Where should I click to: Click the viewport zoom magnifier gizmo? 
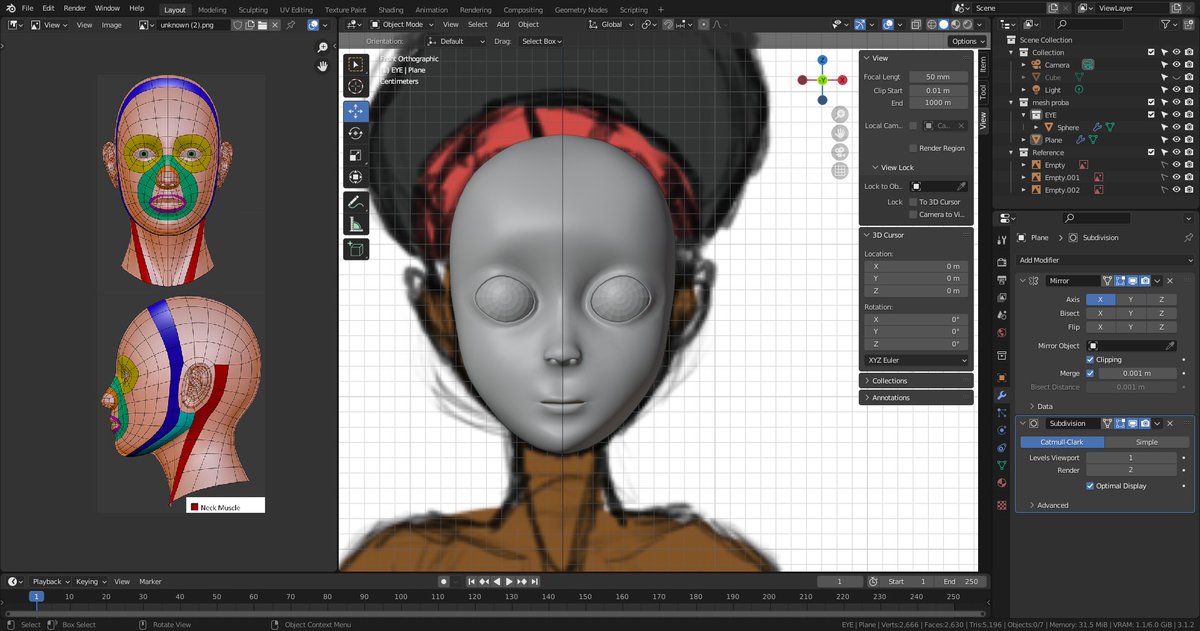[840, 114]
